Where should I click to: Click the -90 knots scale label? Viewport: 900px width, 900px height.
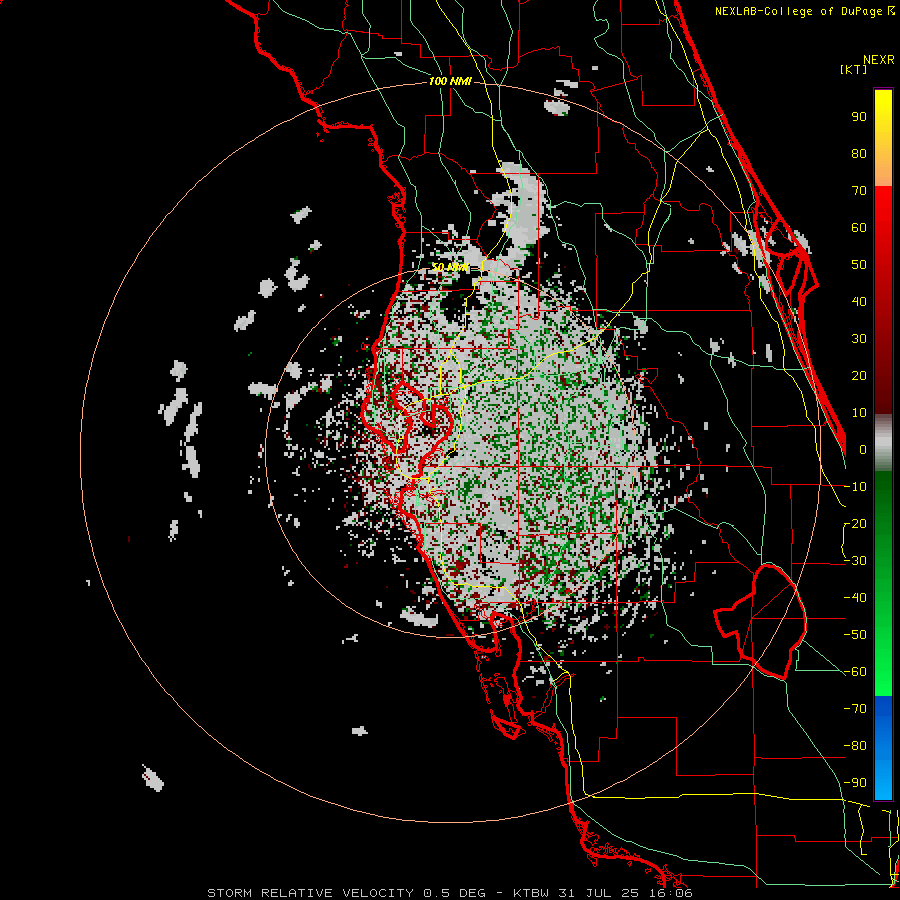855,783
